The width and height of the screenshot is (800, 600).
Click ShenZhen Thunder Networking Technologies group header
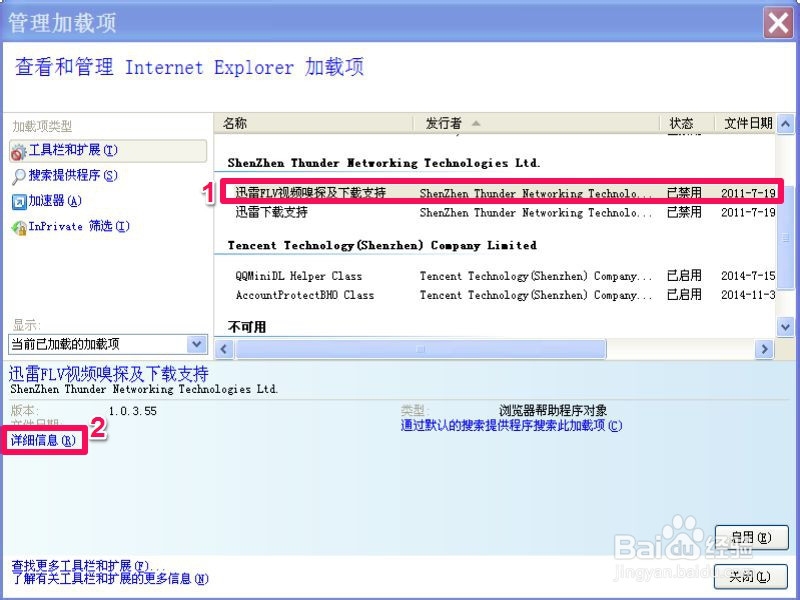[384, 163]
